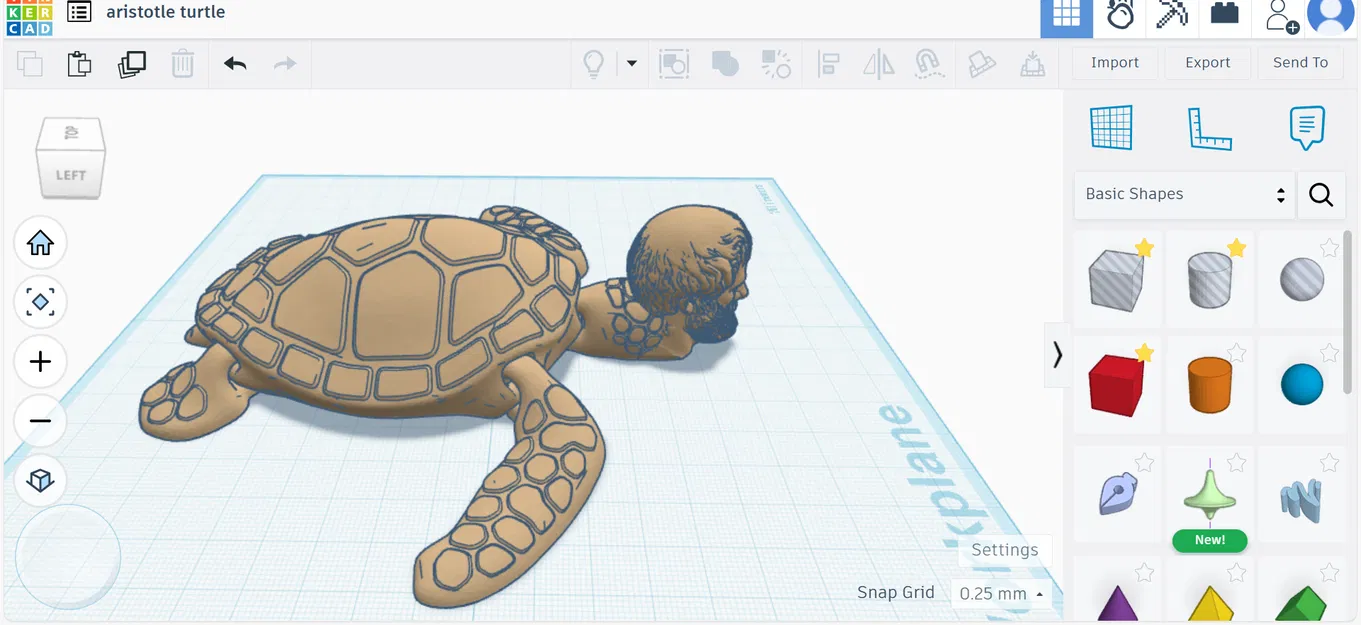Select the Workplane tool in the right panel
Image resolution: width=1361 pixels, height=625 pixels.
tap(1112, 127)
